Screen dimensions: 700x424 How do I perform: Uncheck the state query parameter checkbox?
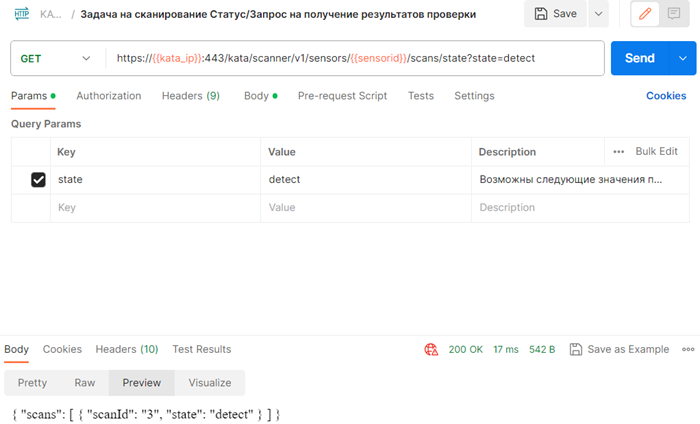pyautogui.click(x=39, y=180)
